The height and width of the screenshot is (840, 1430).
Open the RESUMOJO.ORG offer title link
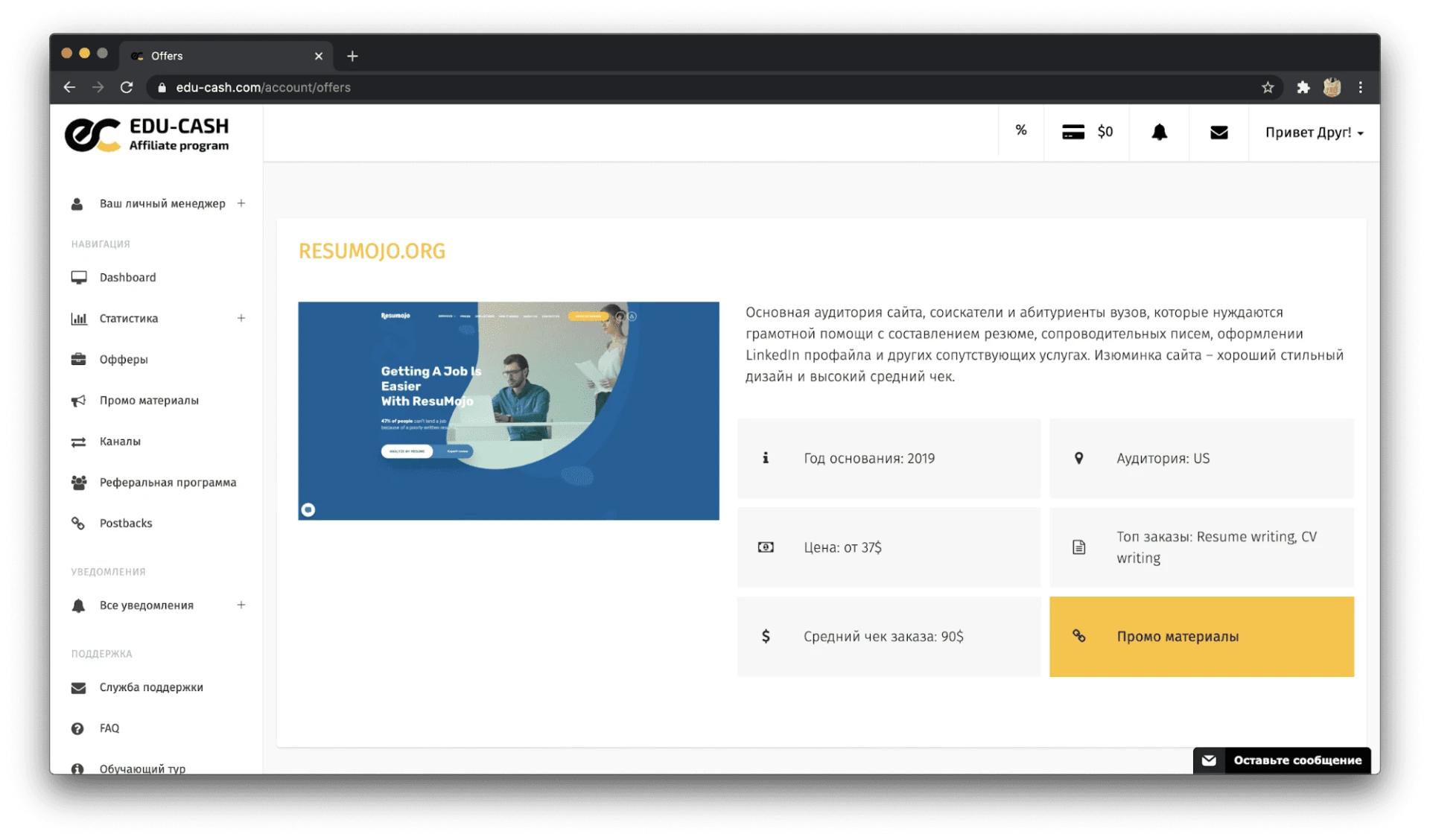tap(372, 251)
